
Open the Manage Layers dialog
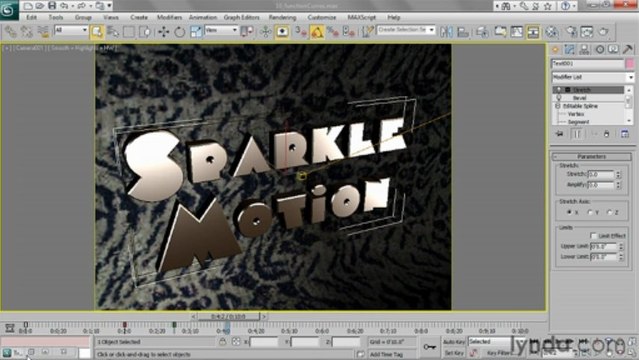tap(482, 32)
